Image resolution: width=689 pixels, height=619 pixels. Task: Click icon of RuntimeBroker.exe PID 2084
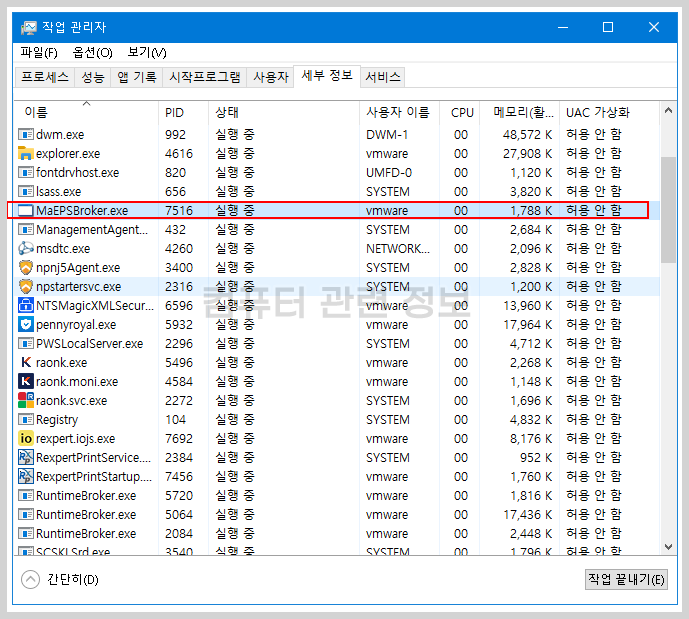pyautogui.click(x=25, y=533)
